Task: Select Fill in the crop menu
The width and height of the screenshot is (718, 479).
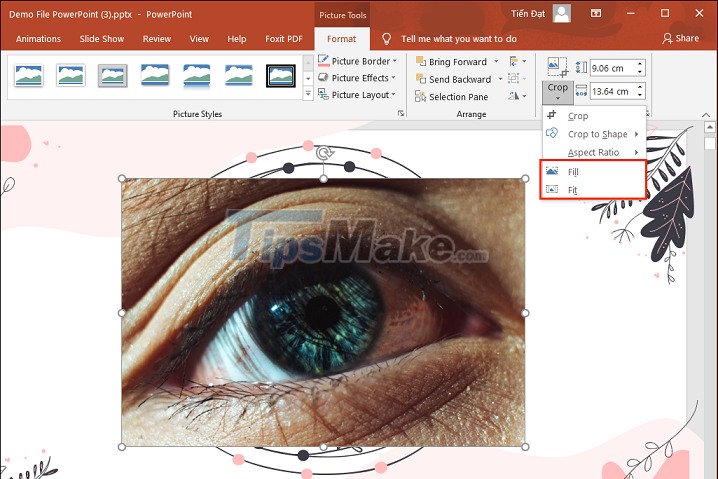Action: tap(594, 172)
